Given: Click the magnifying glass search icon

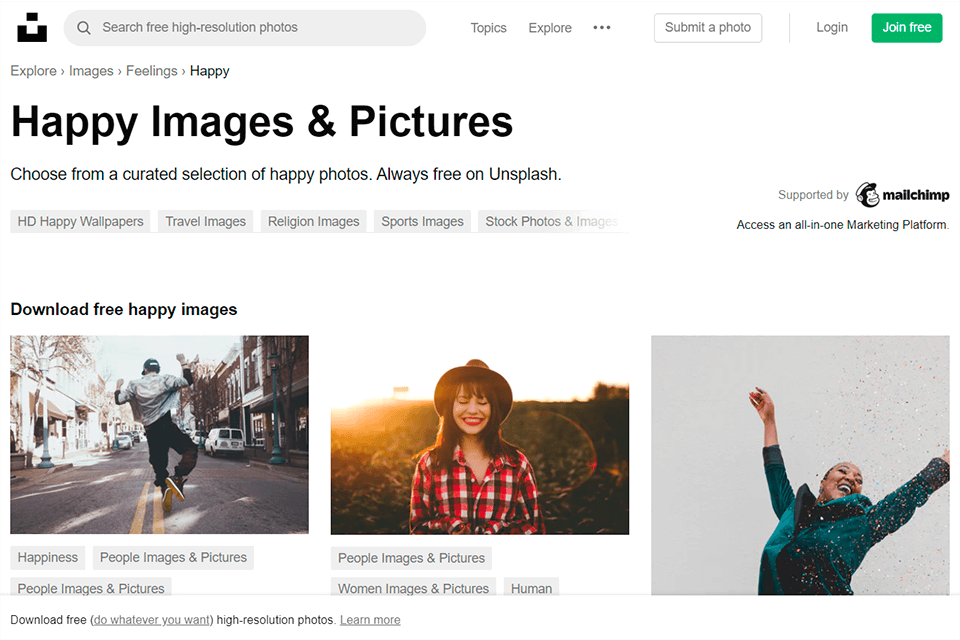Looking at the screenshot, I should tap(84, 27).
